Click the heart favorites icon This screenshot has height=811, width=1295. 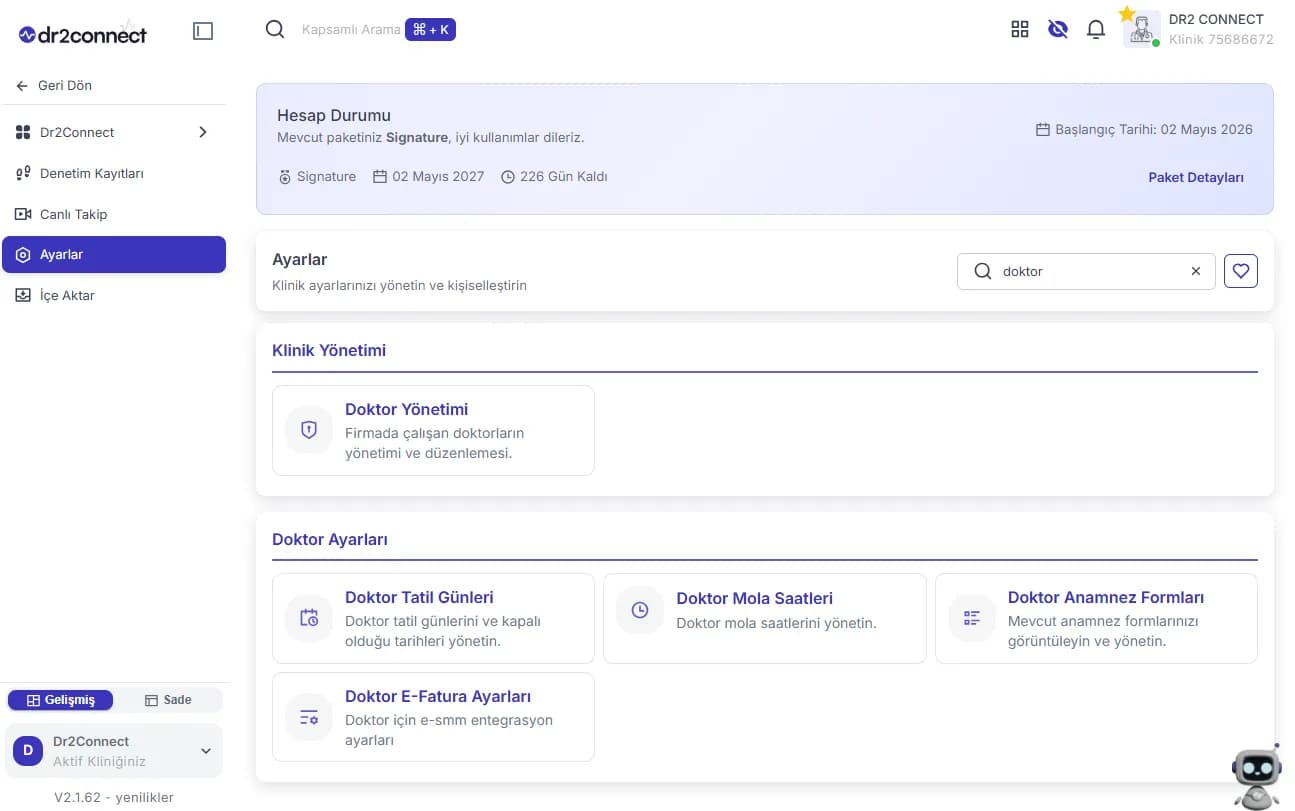point(1241,271)
